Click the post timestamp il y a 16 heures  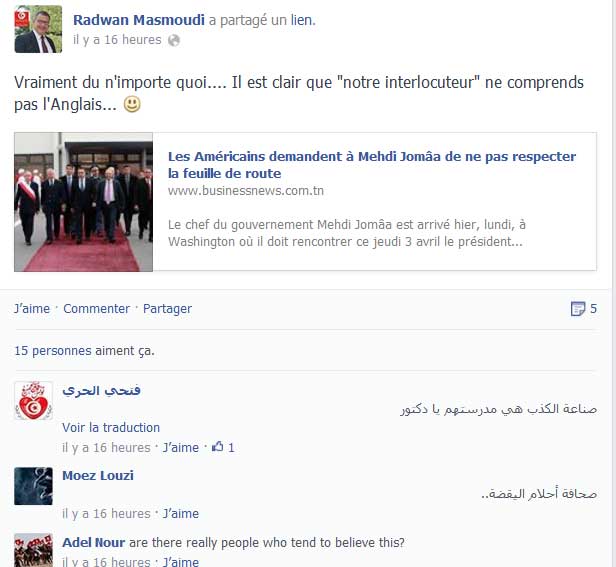[x=117, y=40]
